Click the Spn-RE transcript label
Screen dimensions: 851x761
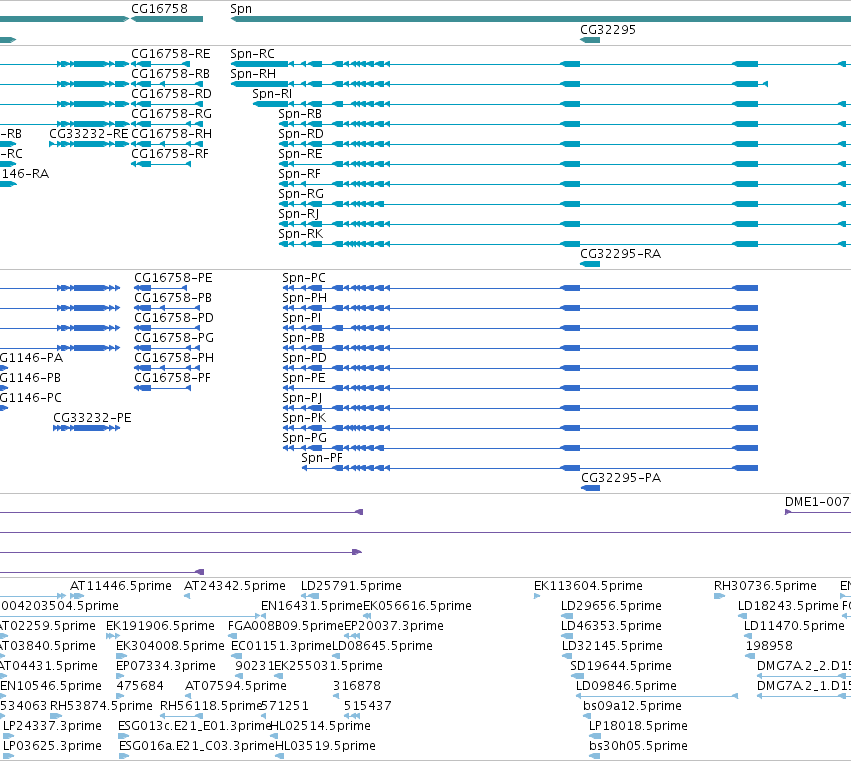click(x=300, y=154)
